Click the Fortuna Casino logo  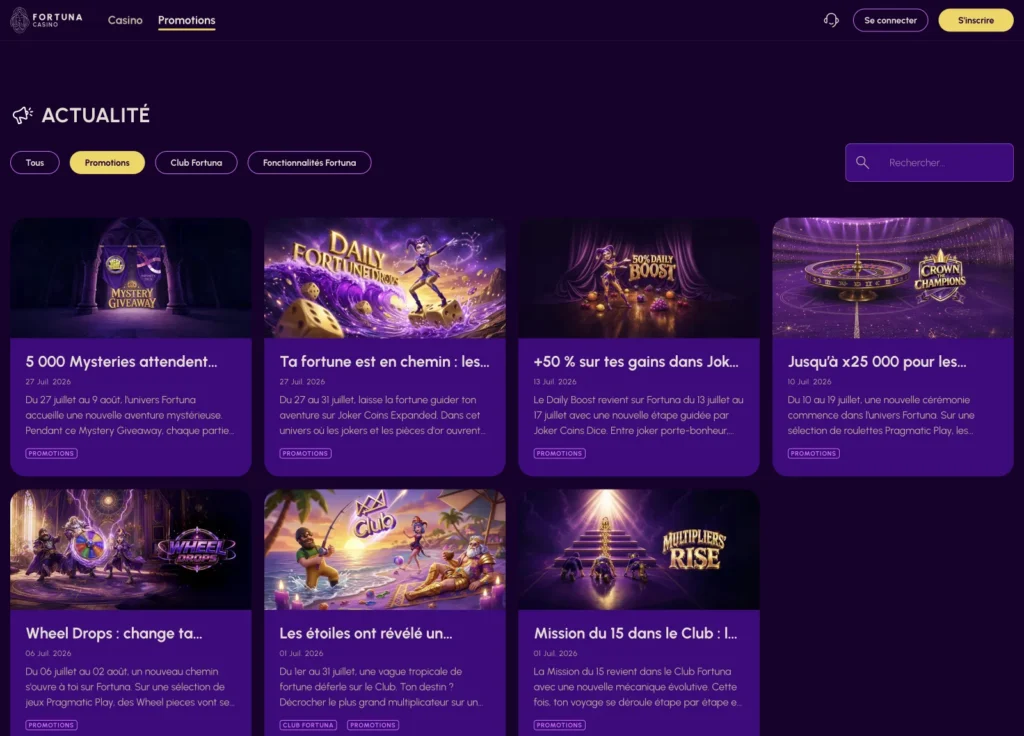pyautogui.click(x=46, y=20)
